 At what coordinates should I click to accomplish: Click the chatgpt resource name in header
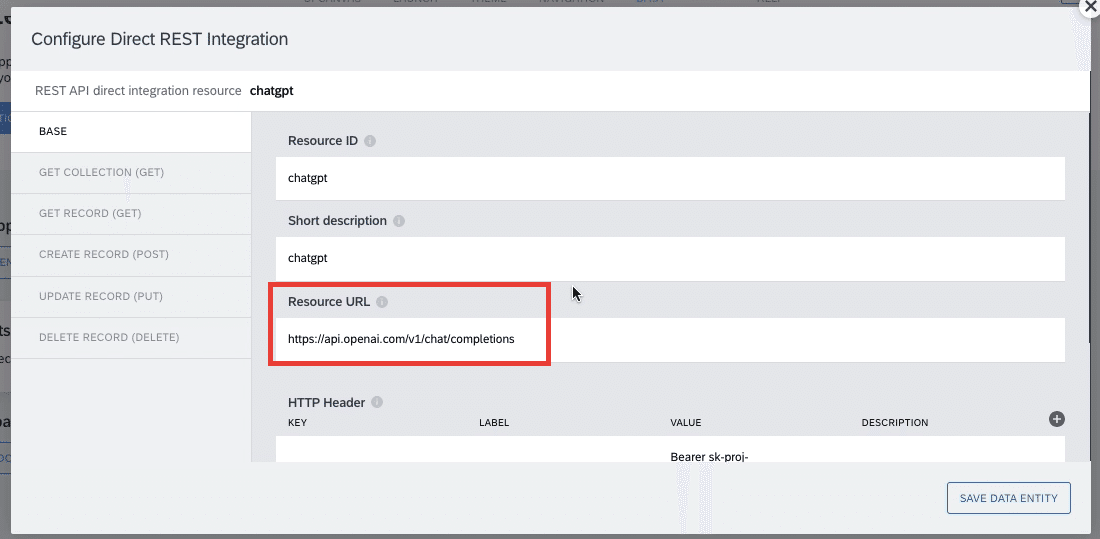click(271, 91)
